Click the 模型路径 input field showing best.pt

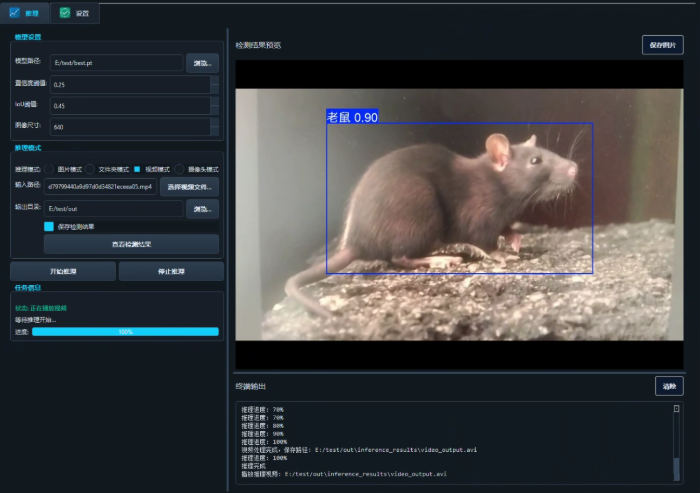pyautogui.click(x=117, y=63)
